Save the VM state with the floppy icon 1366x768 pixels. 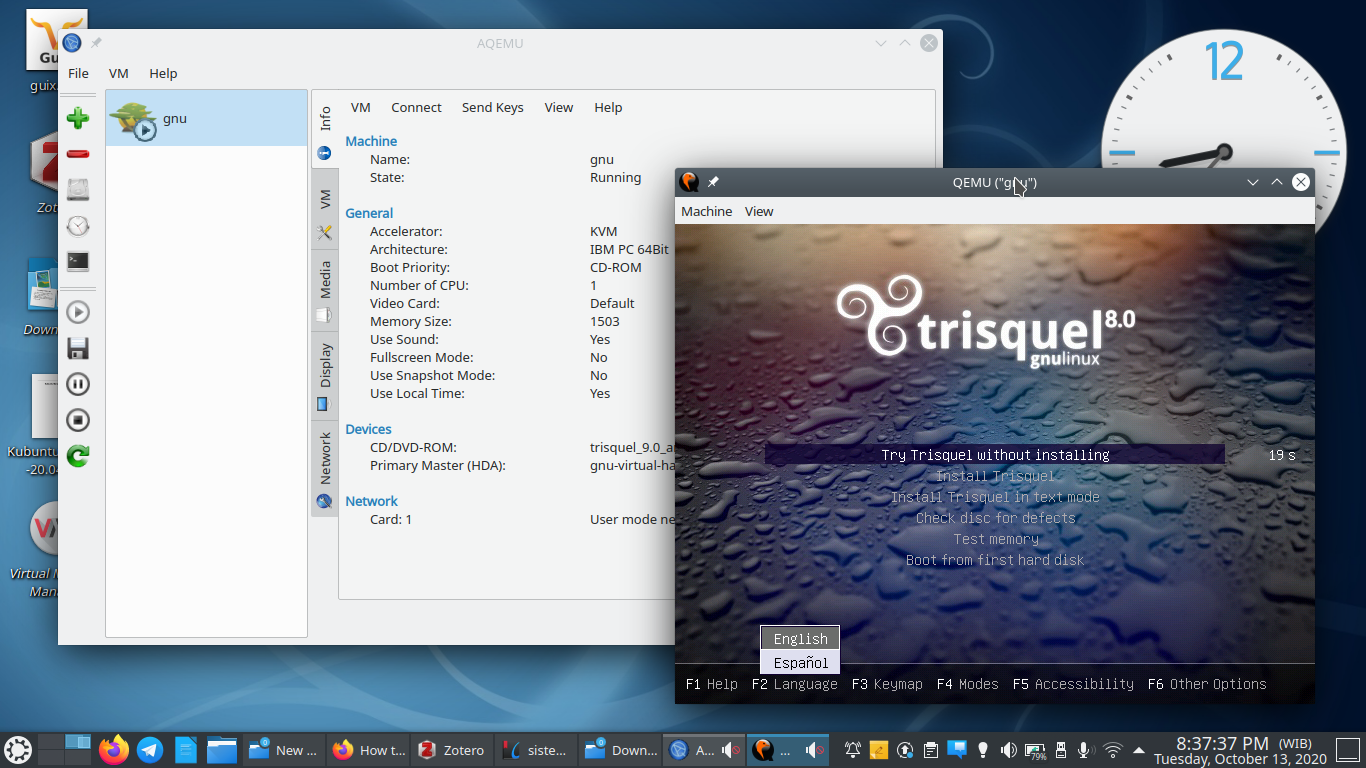click(x=78, y=348)
